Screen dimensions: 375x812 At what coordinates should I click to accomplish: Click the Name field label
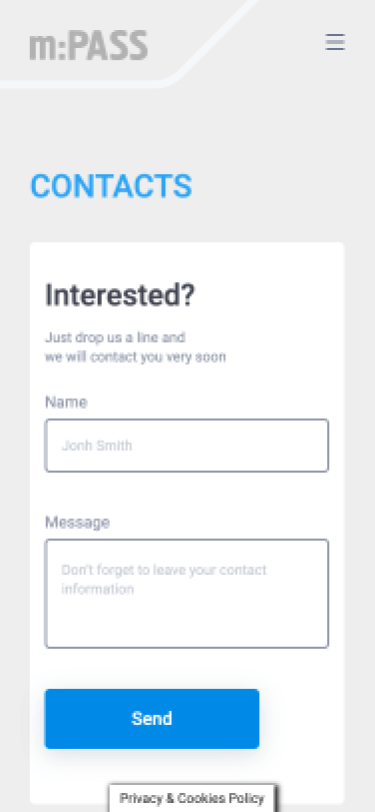pos(66,402)
